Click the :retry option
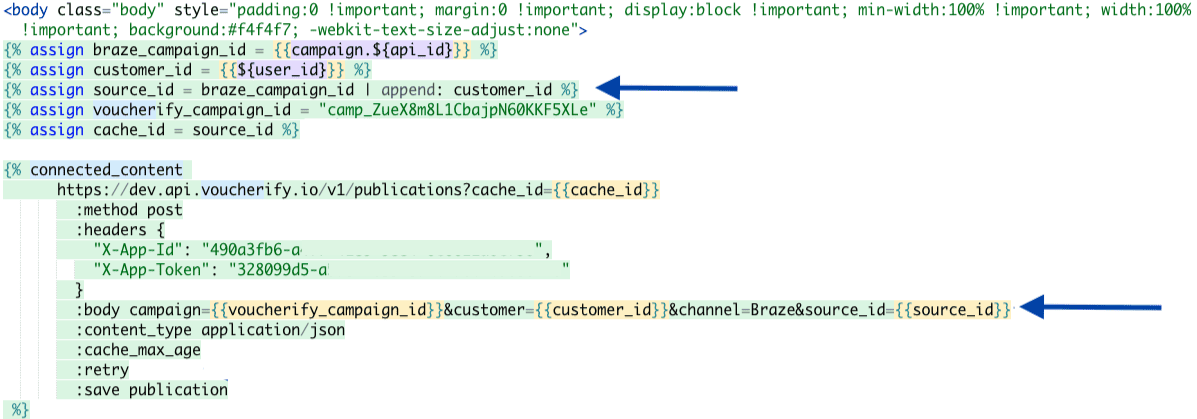 coord(102,369)
